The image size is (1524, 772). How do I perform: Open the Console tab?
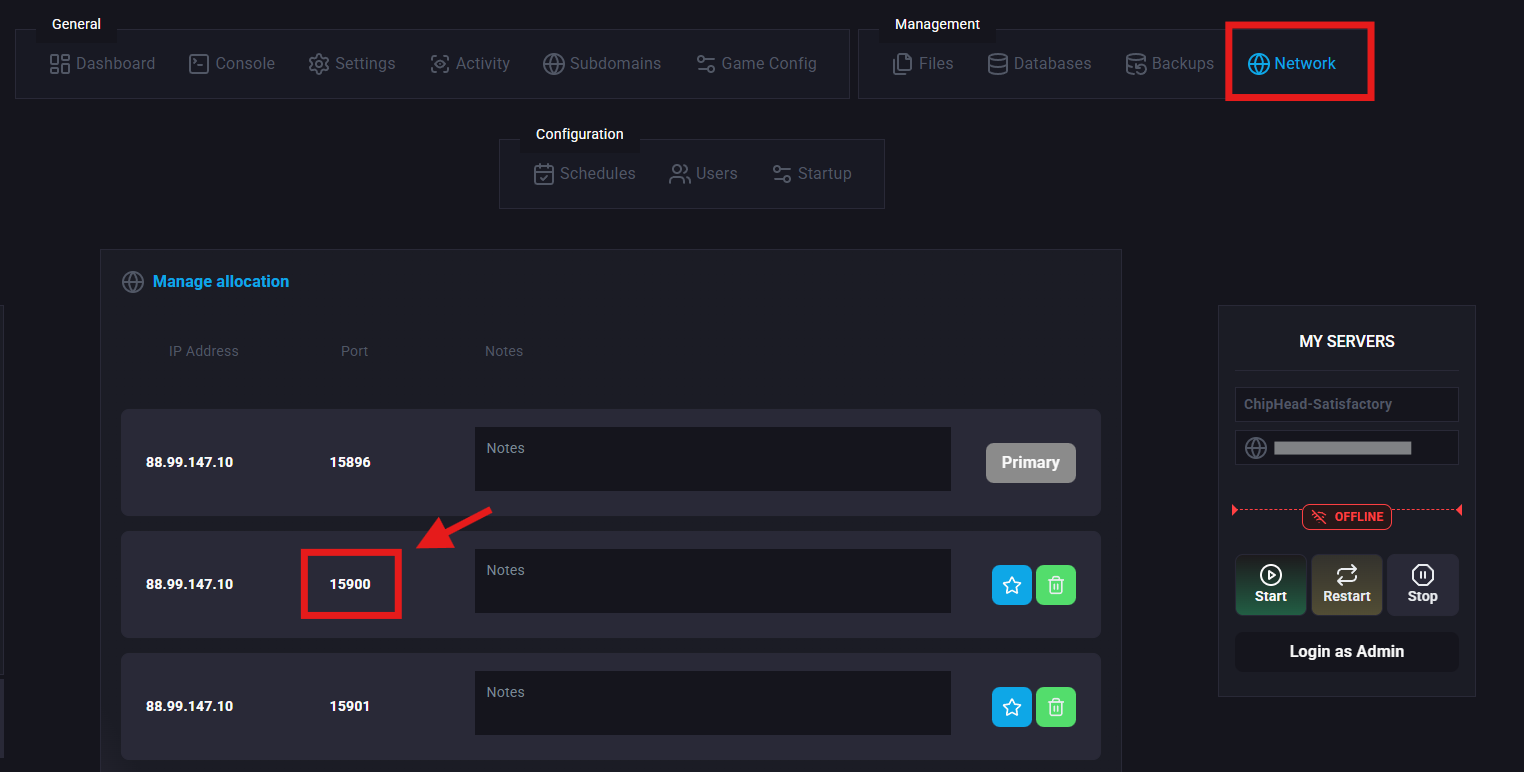coord(232,64)
